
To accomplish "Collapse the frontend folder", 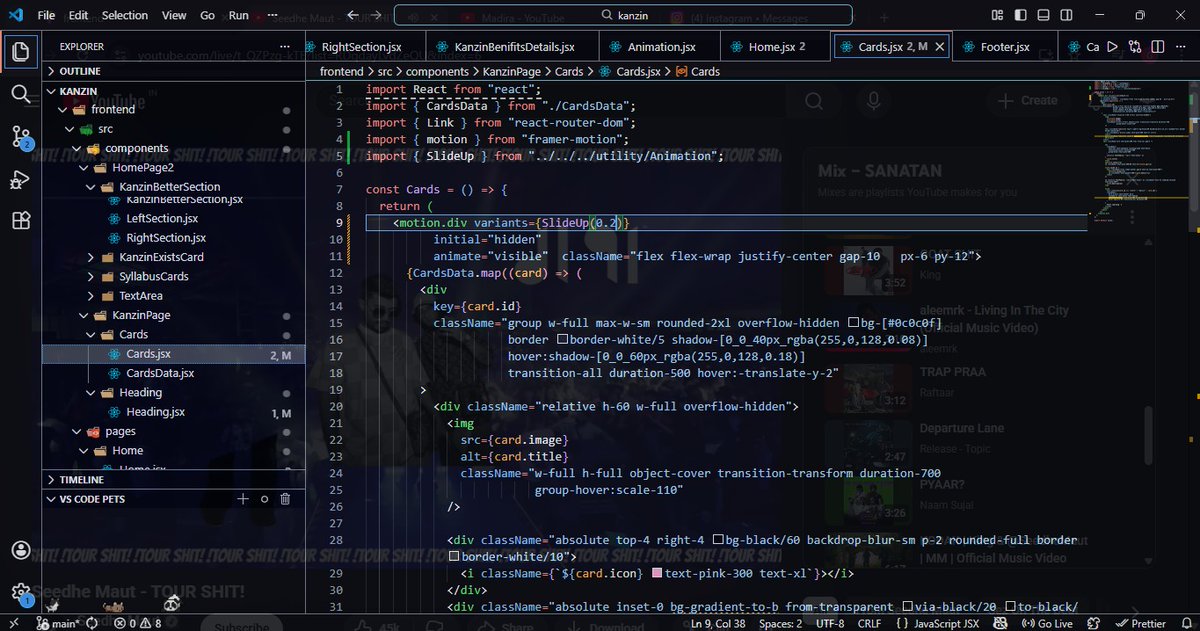I will pyautogui.click(x=173, y=109).
